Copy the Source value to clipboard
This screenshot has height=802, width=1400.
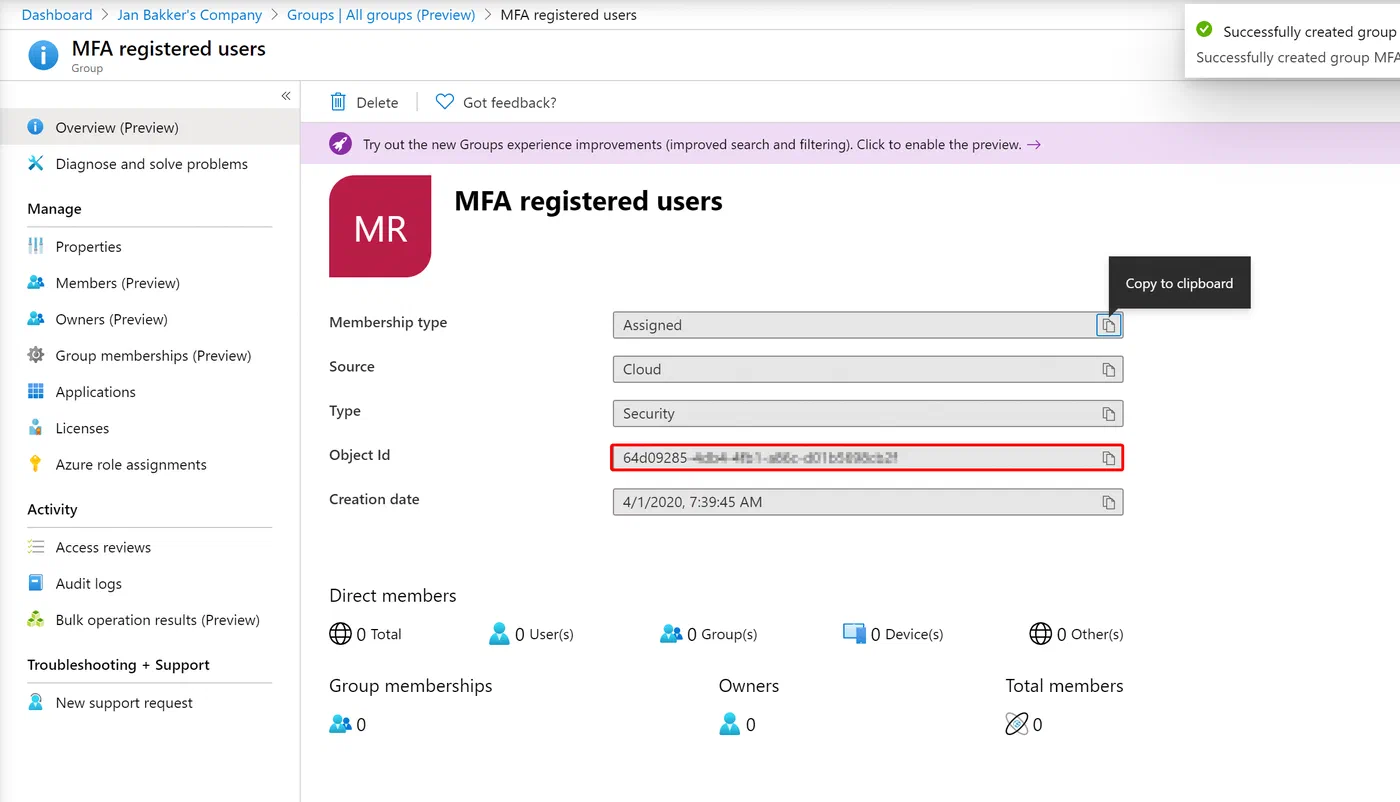point(1108,369)
